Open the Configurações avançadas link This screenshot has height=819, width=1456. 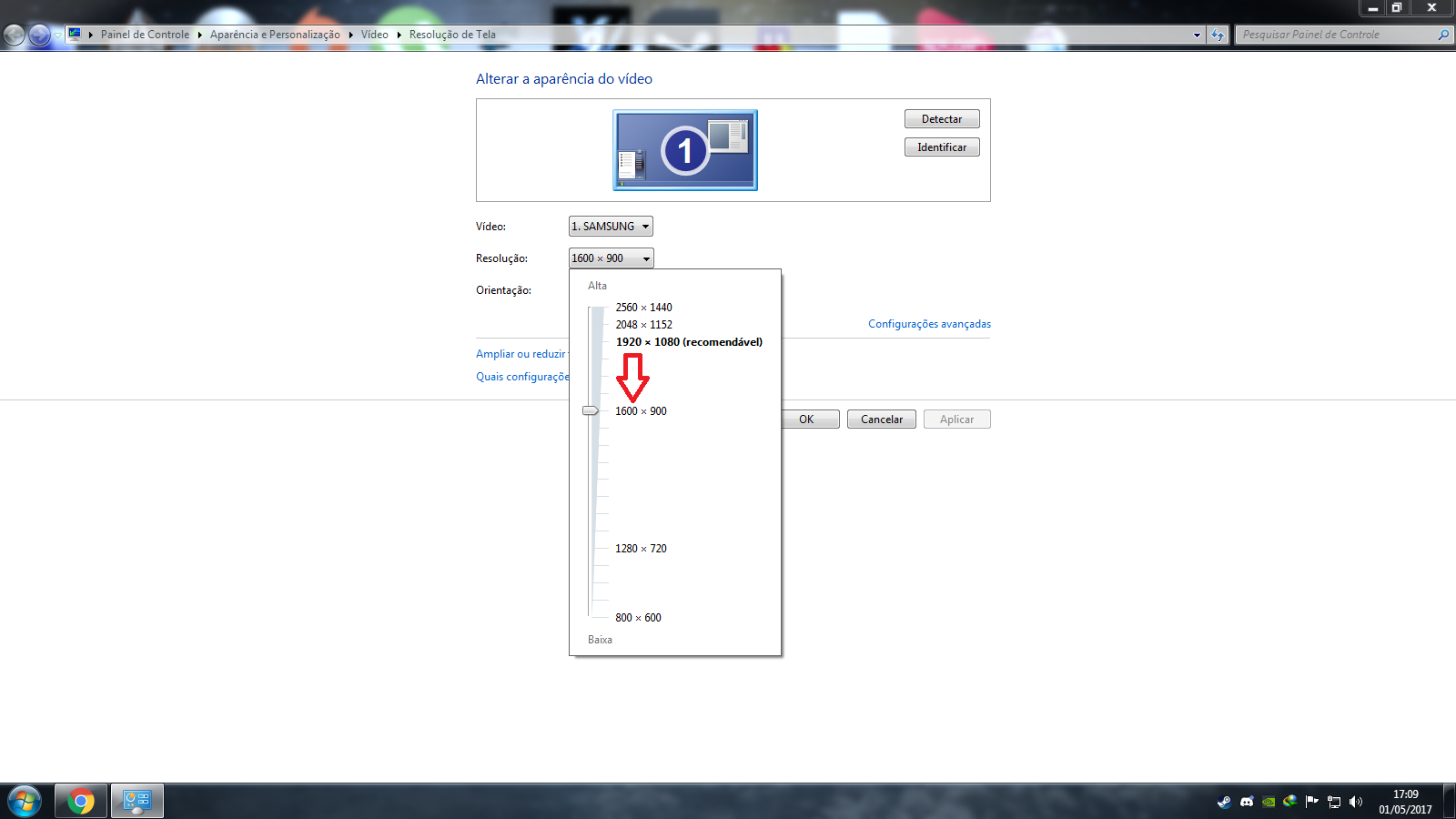click(929, 324)
